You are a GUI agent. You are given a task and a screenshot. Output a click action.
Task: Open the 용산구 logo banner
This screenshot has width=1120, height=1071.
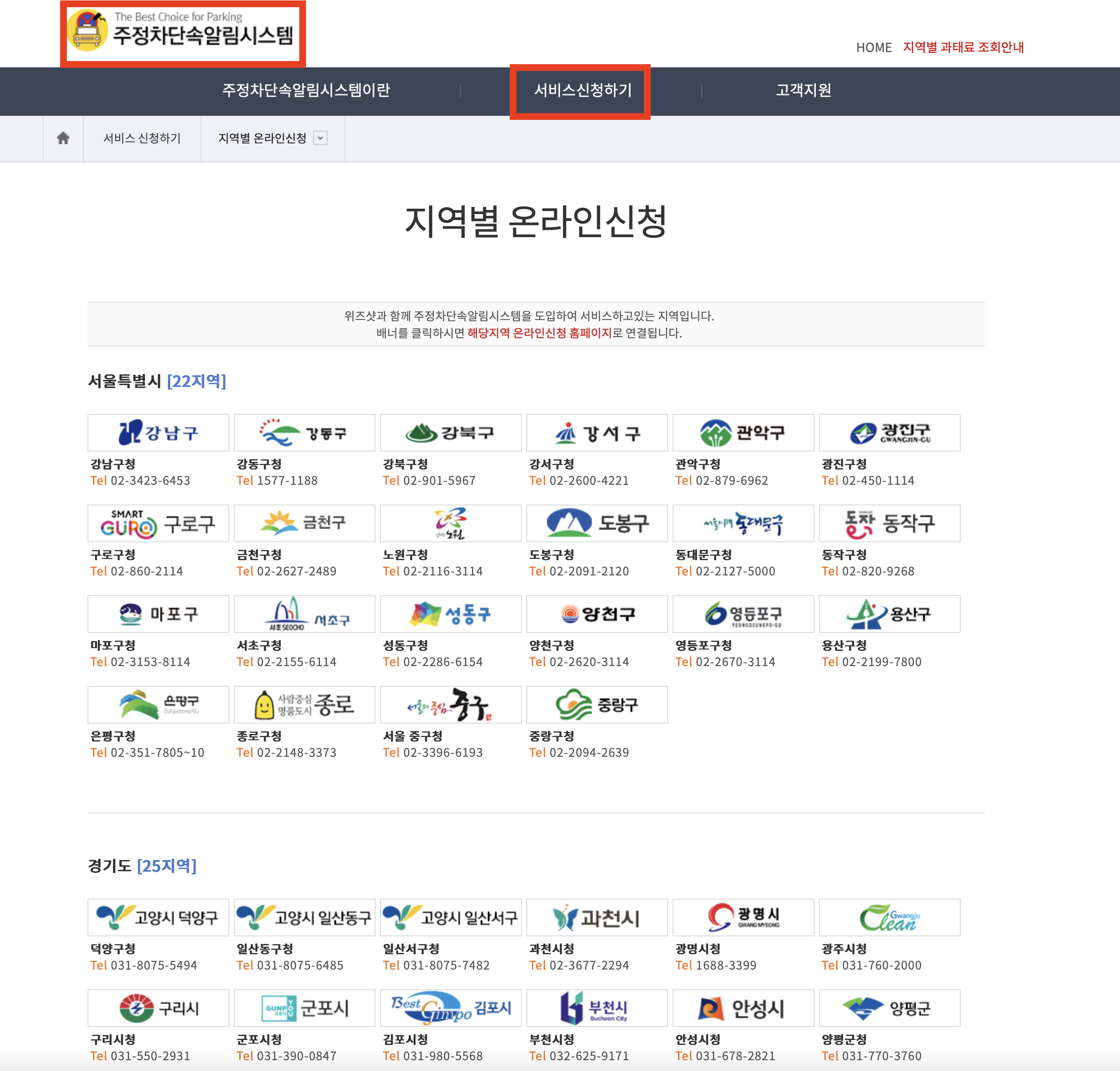point(889,615)
